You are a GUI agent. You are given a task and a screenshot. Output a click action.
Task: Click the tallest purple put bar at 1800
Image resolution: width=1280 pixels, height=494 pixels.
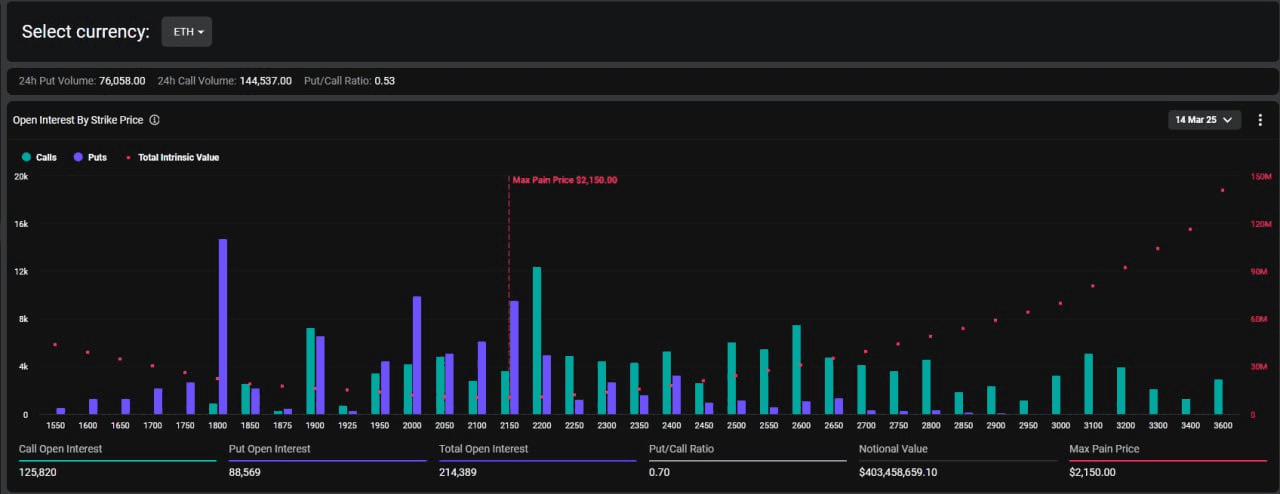[x=223, y=326]
